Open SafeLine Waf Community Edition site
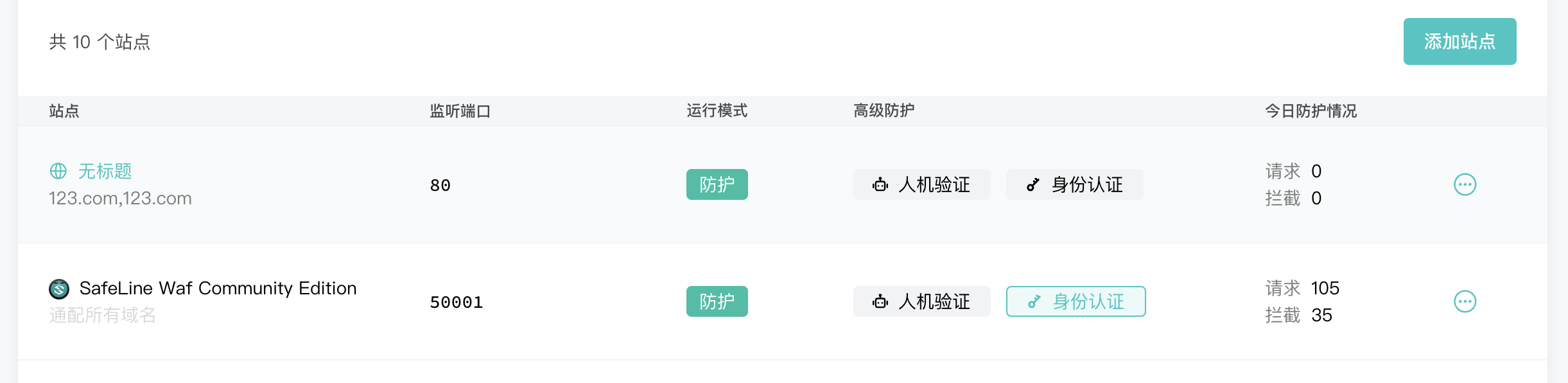 218,288
